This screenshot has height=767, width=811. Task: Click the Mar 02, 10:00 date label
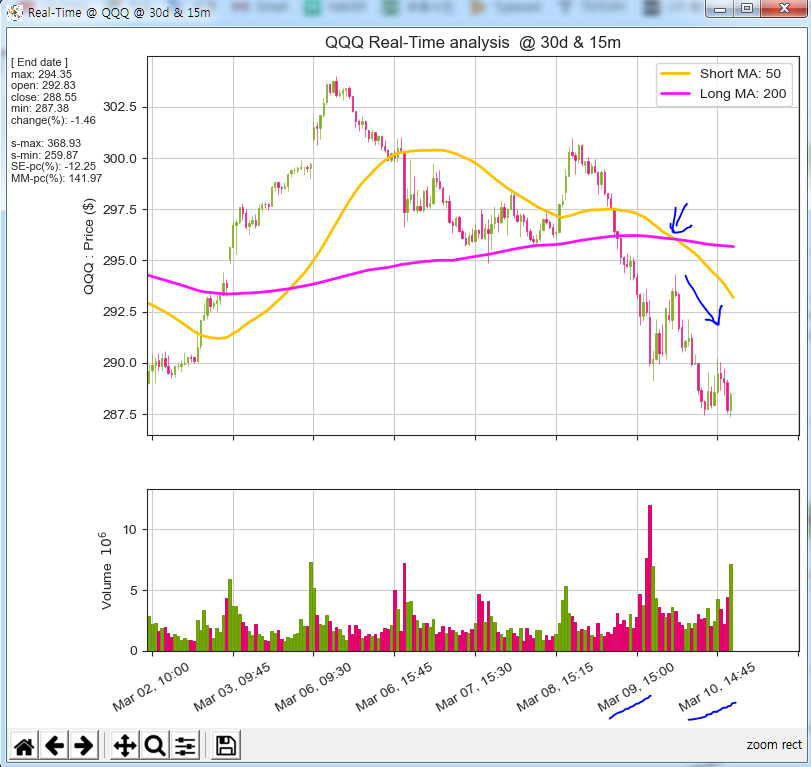pos(151,687)
